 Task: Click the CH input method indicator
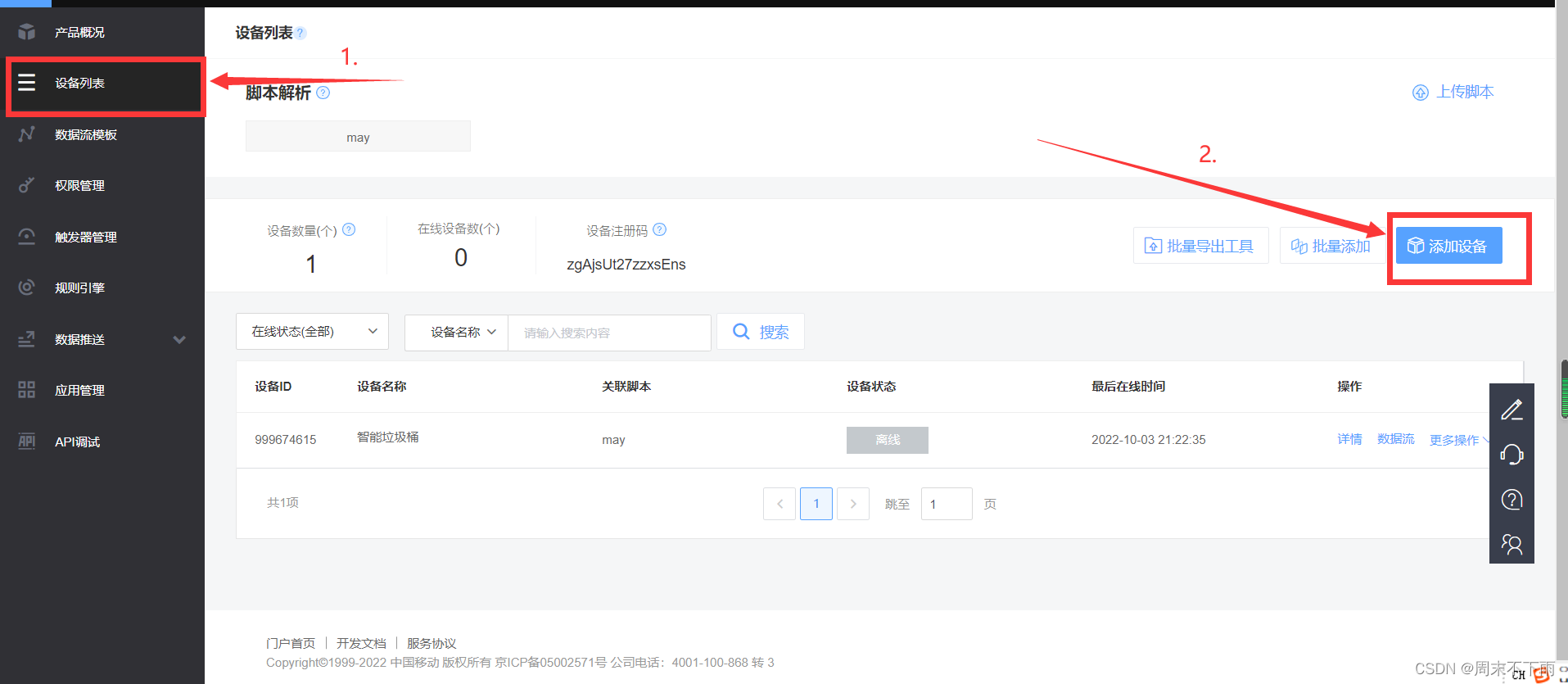[x=1519, y=675]
